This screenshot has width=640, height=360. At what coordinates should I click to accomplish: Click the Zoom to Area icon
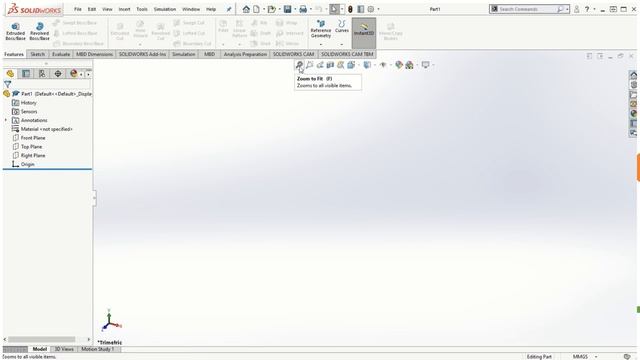tap(309, 65)
